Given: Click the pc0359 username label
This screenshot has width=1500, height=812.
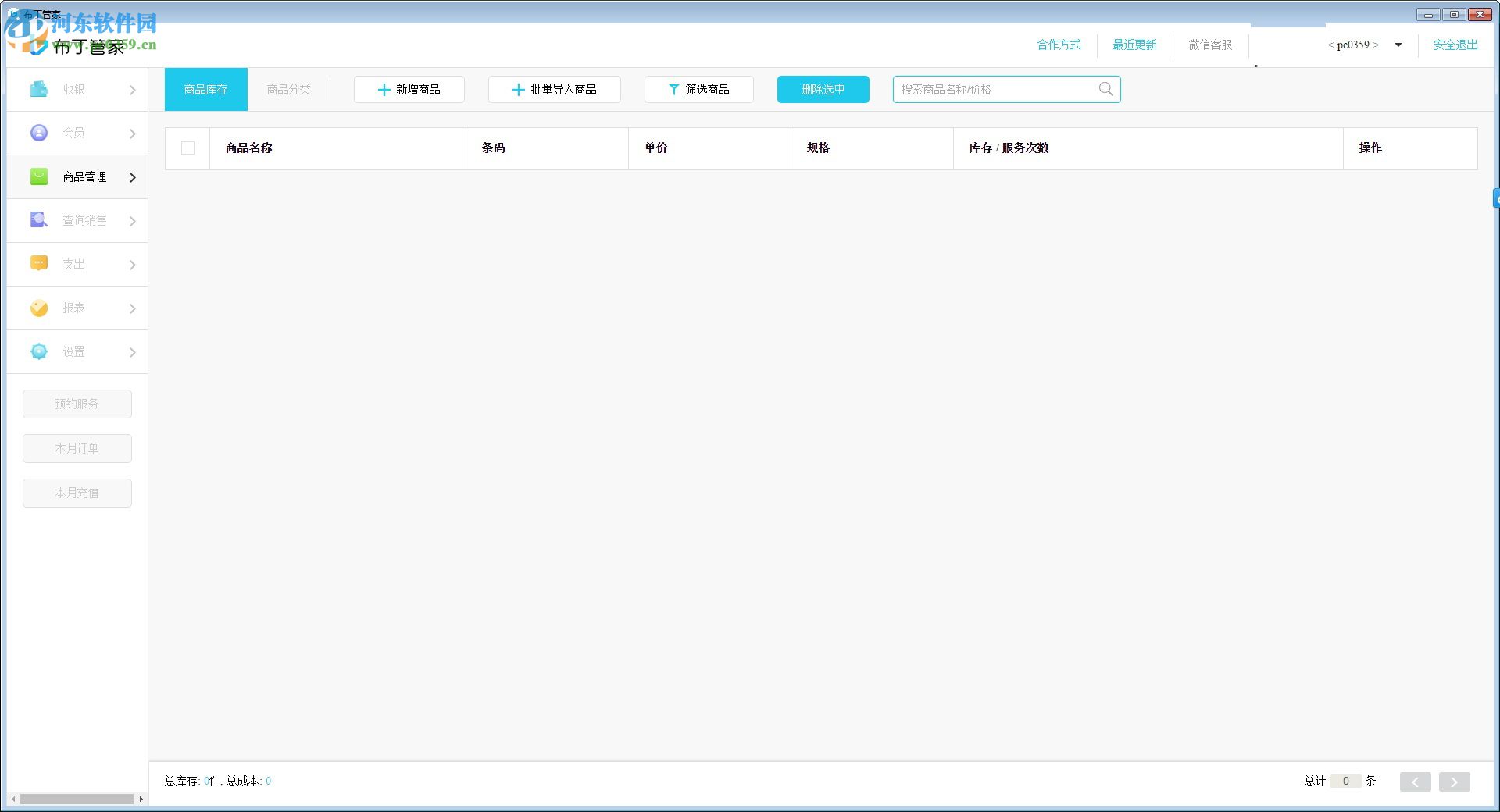Looking at the screenshot, I should click(x=1353, y=45).
